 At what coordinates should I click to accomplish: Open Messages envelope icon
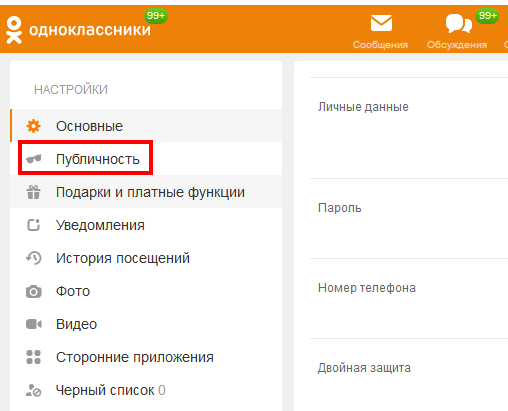381,23
